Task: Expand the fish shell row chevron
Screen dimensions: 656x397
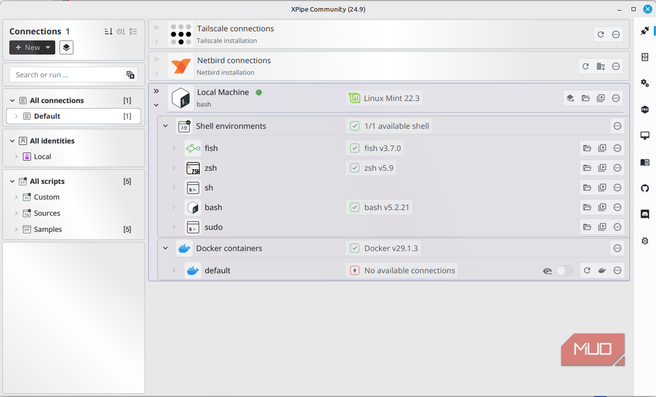Action: pos(174,148)
